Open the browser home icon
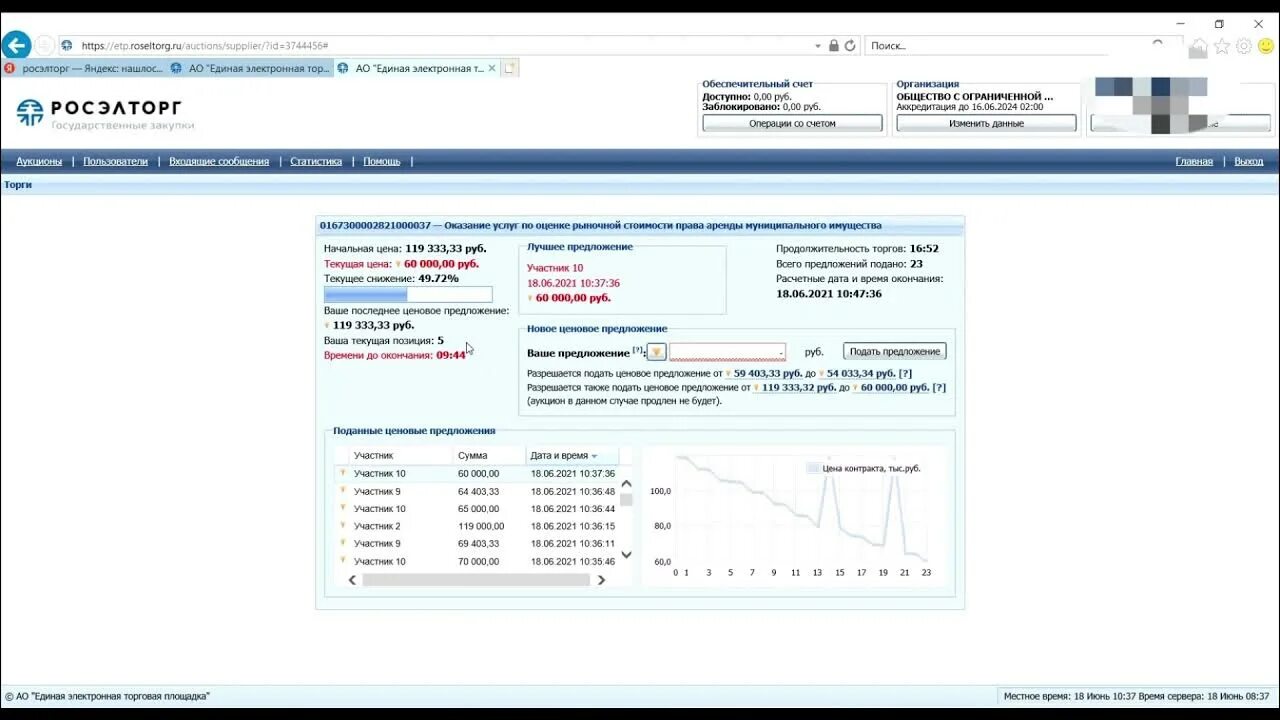 (x=1199, y=46)
